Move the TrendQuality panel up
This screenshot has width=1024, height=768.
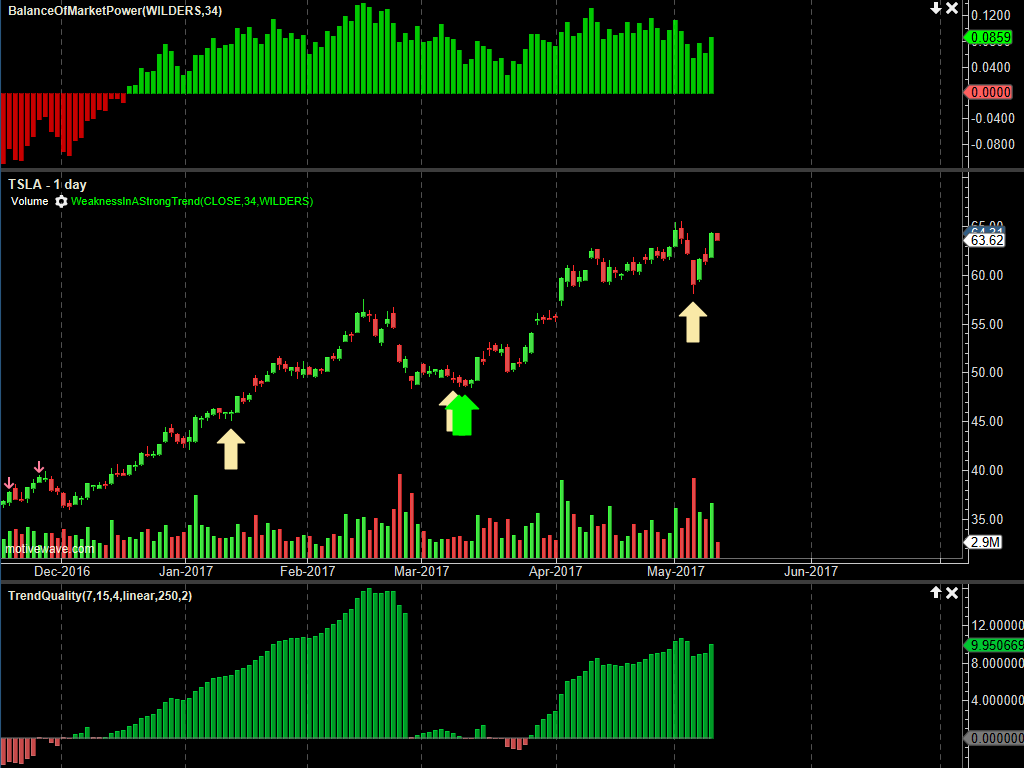[936, 593]
